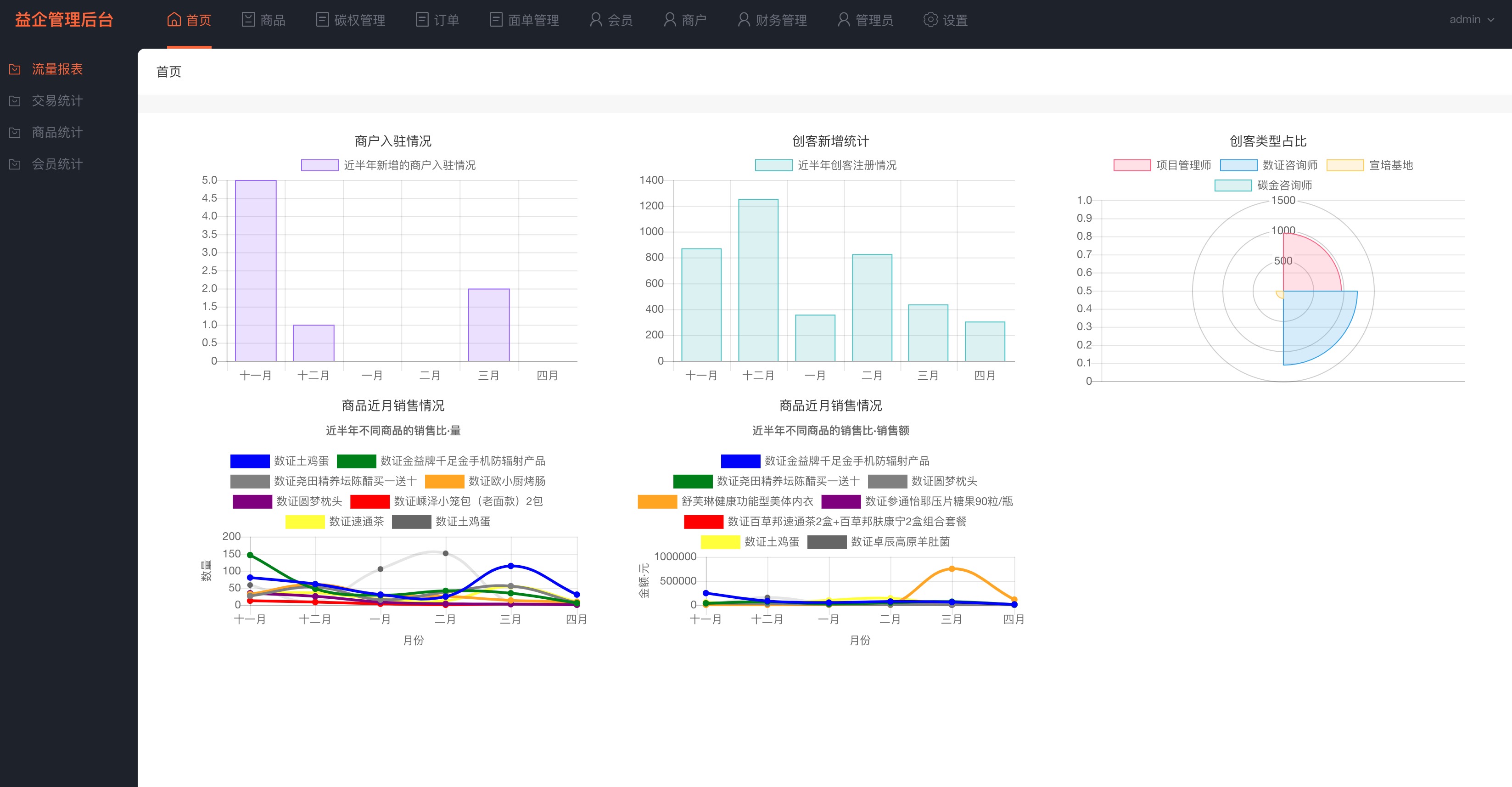Image resolution: width=1512 pixels, height=787 pixels.
Task: Open the 财务管理 top menu
Action: tap(772, 20)
